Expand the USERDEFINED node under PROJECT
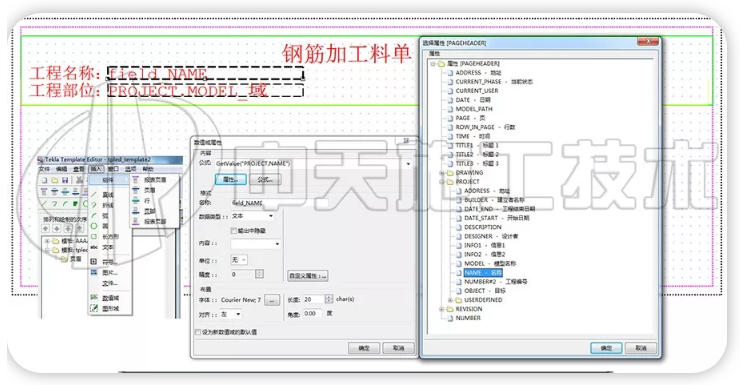The height and width of the screenshot is (385, 740). click(450, 300)
